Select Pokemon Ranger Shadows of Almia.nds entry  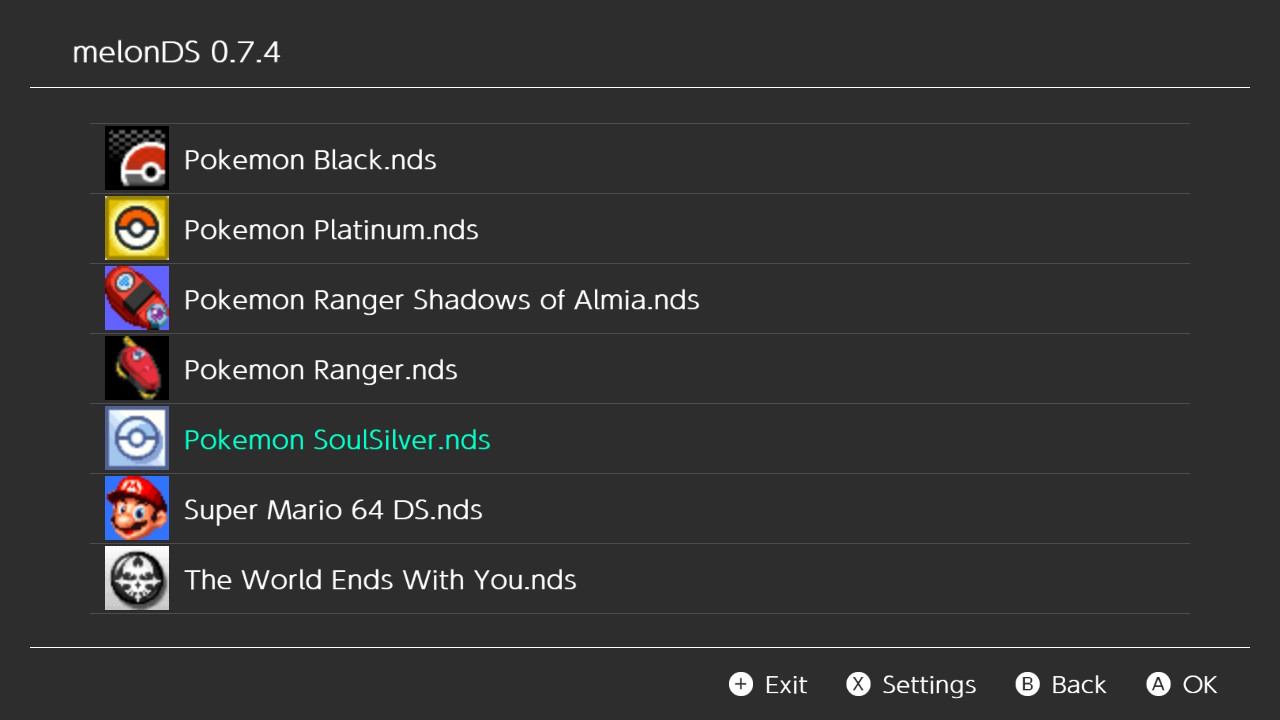tap(441, 300)
